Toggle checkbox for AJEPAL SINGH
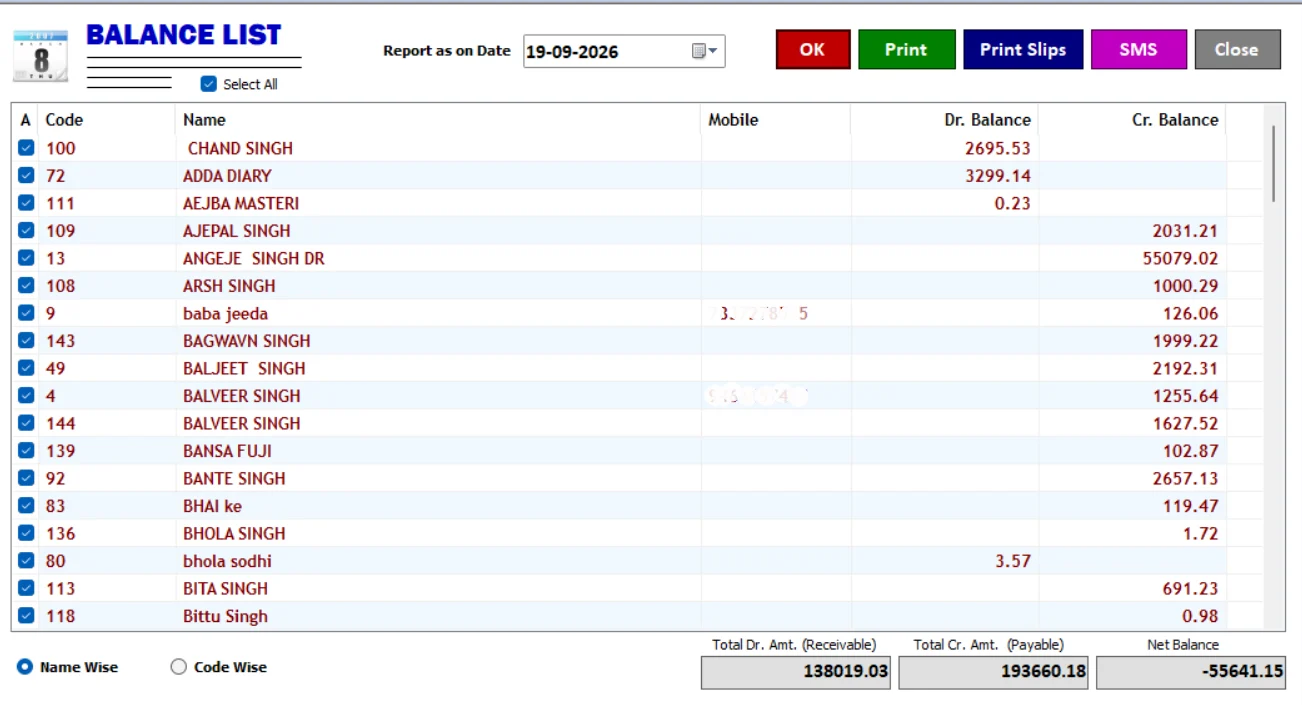 pos(26,230)
